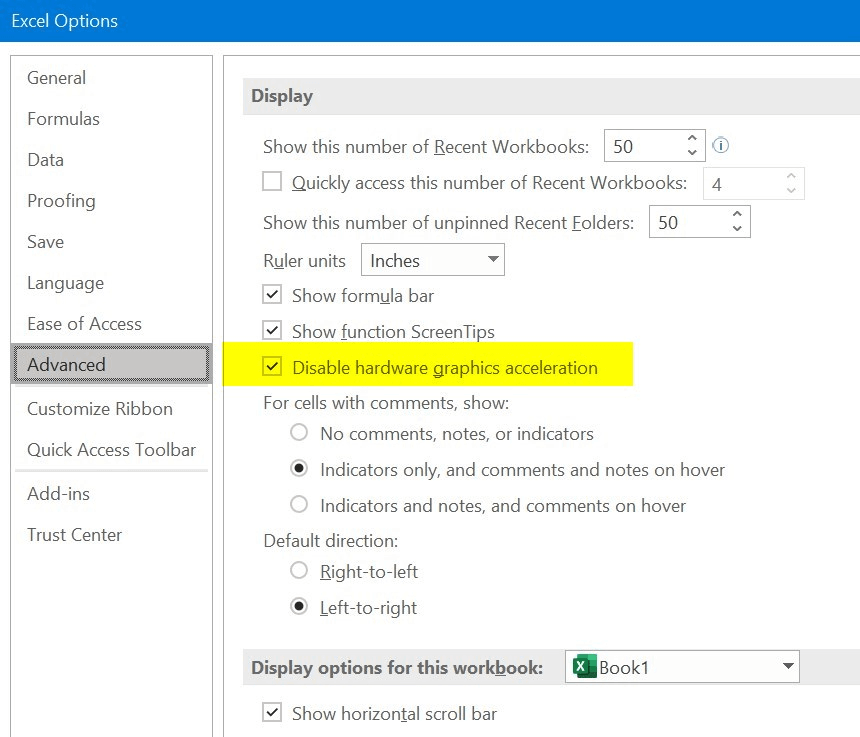Click the Recent Workbooks number field
Screen dimensions: 860x737
pyautogui.click(x=642, y=146)
